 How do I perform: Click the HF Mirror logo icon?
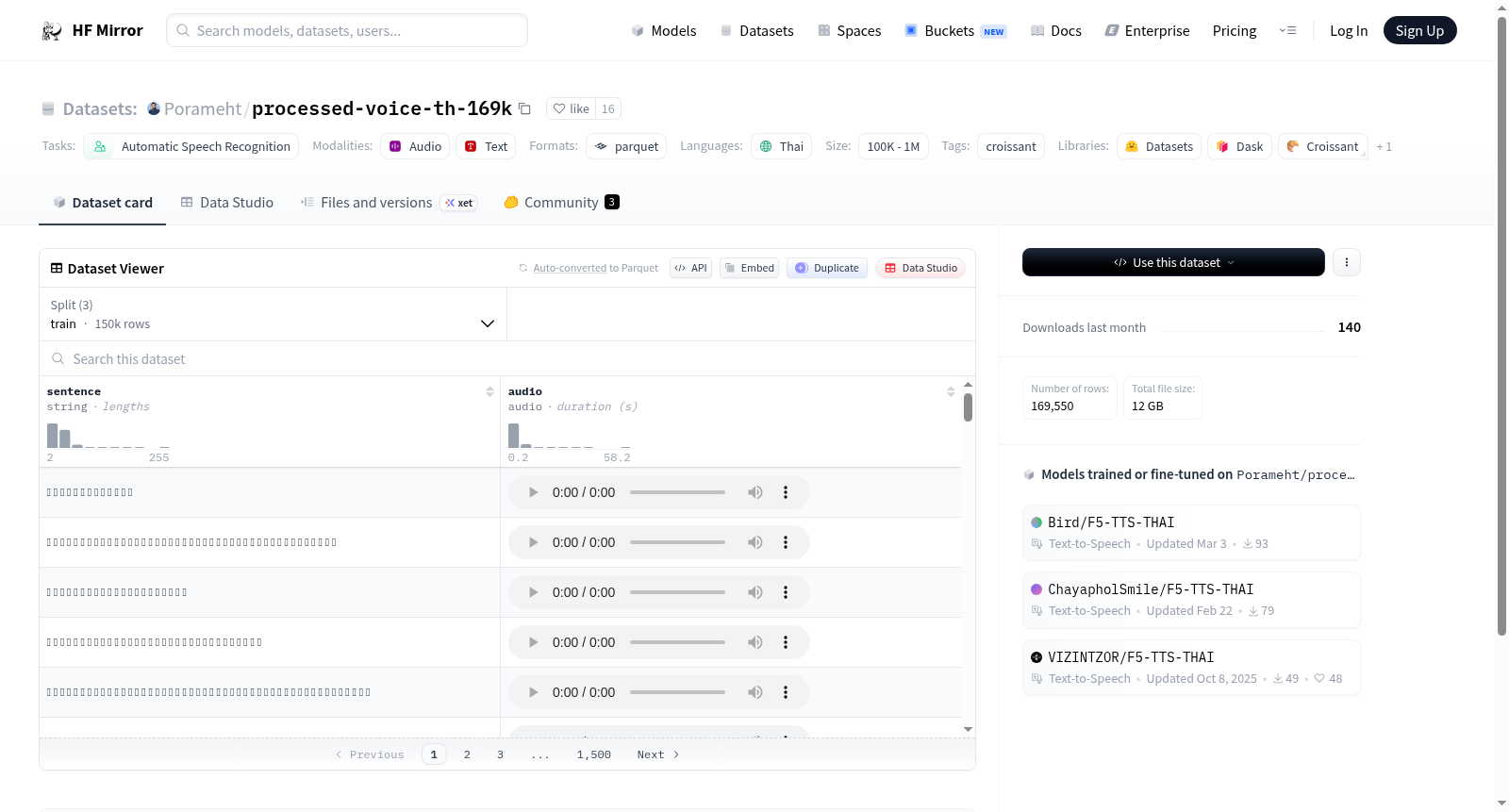click(x=52, y=31)
